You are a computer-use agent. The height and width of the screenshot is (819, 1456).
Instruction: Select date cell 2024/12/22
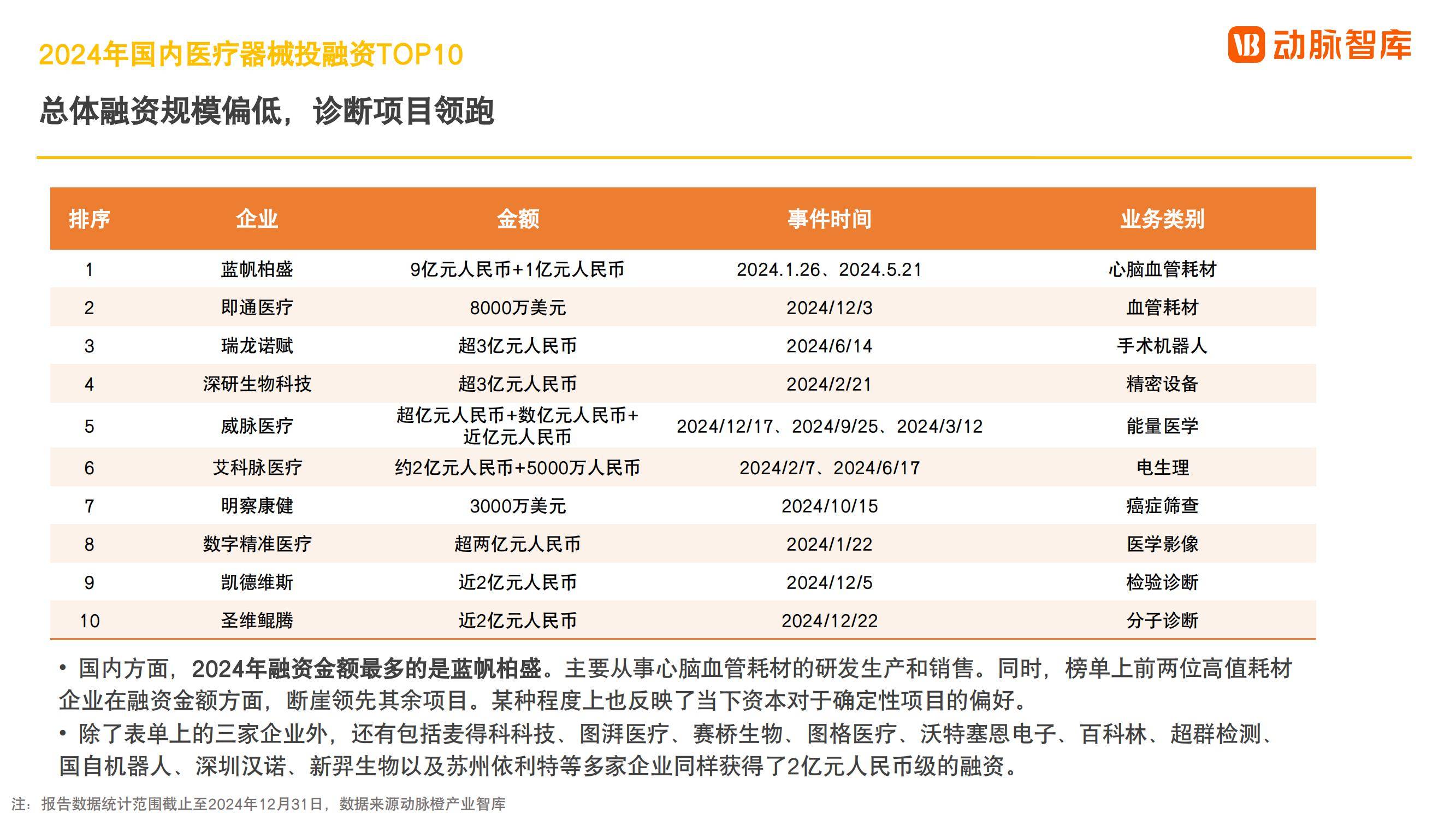[829, 621]
